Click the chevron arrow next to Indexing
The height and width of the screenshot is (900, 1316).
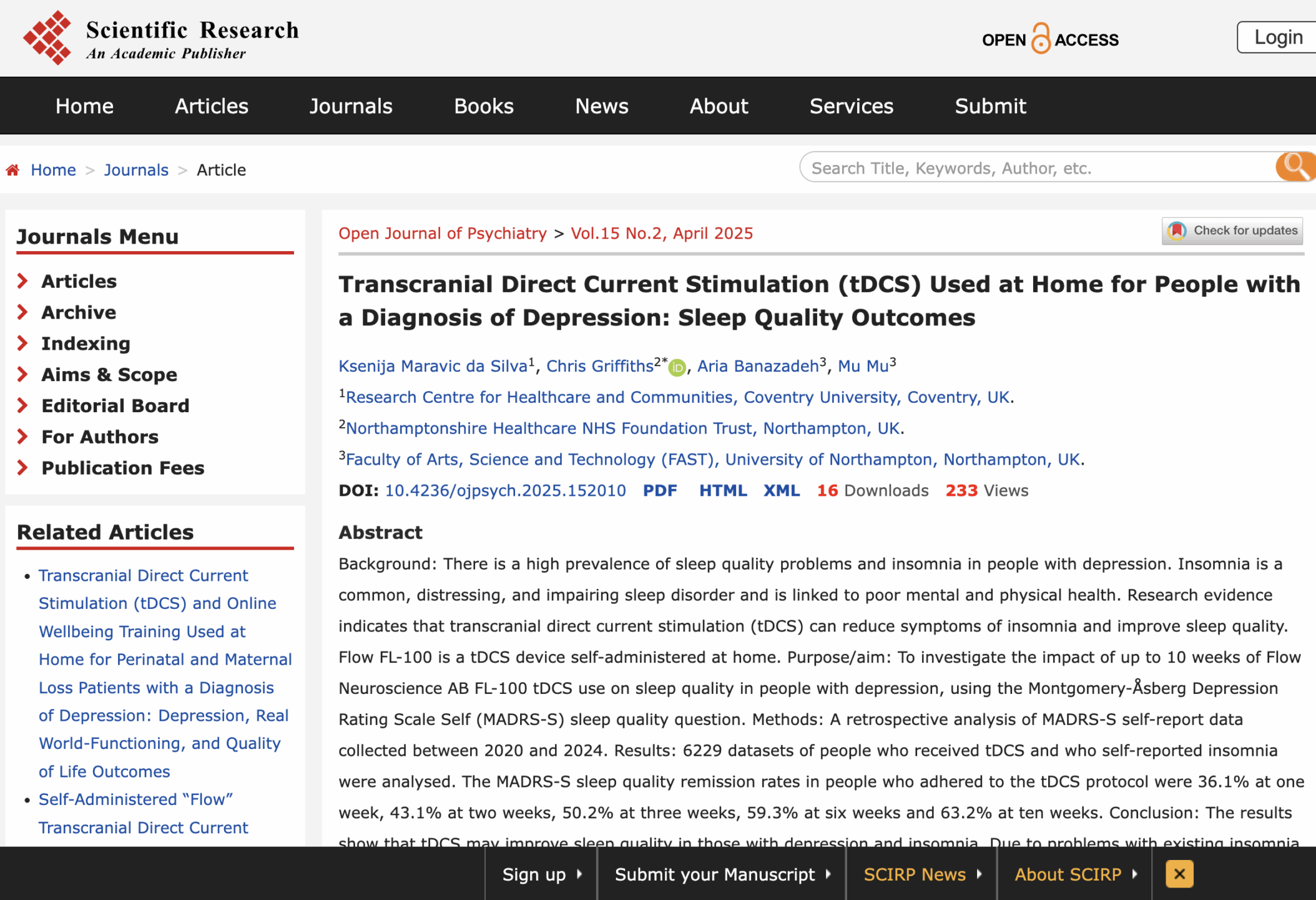(22, 343)
